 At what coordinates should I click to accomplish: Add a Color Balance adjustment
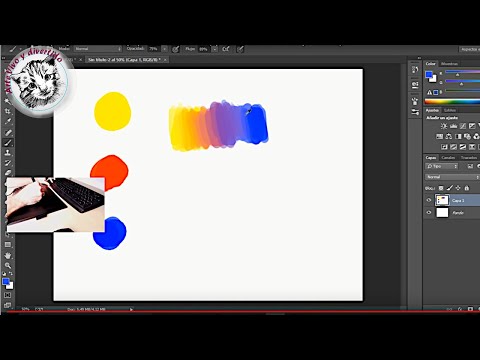coord(449,136)
